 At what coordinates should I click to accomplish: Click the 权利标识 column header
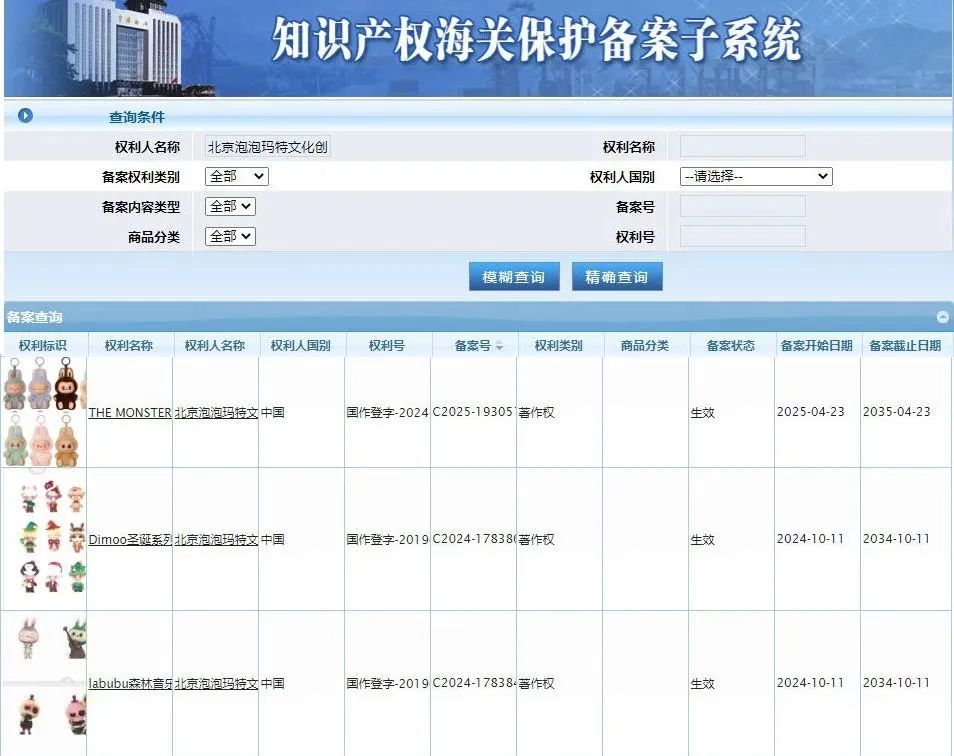point(43,345)
